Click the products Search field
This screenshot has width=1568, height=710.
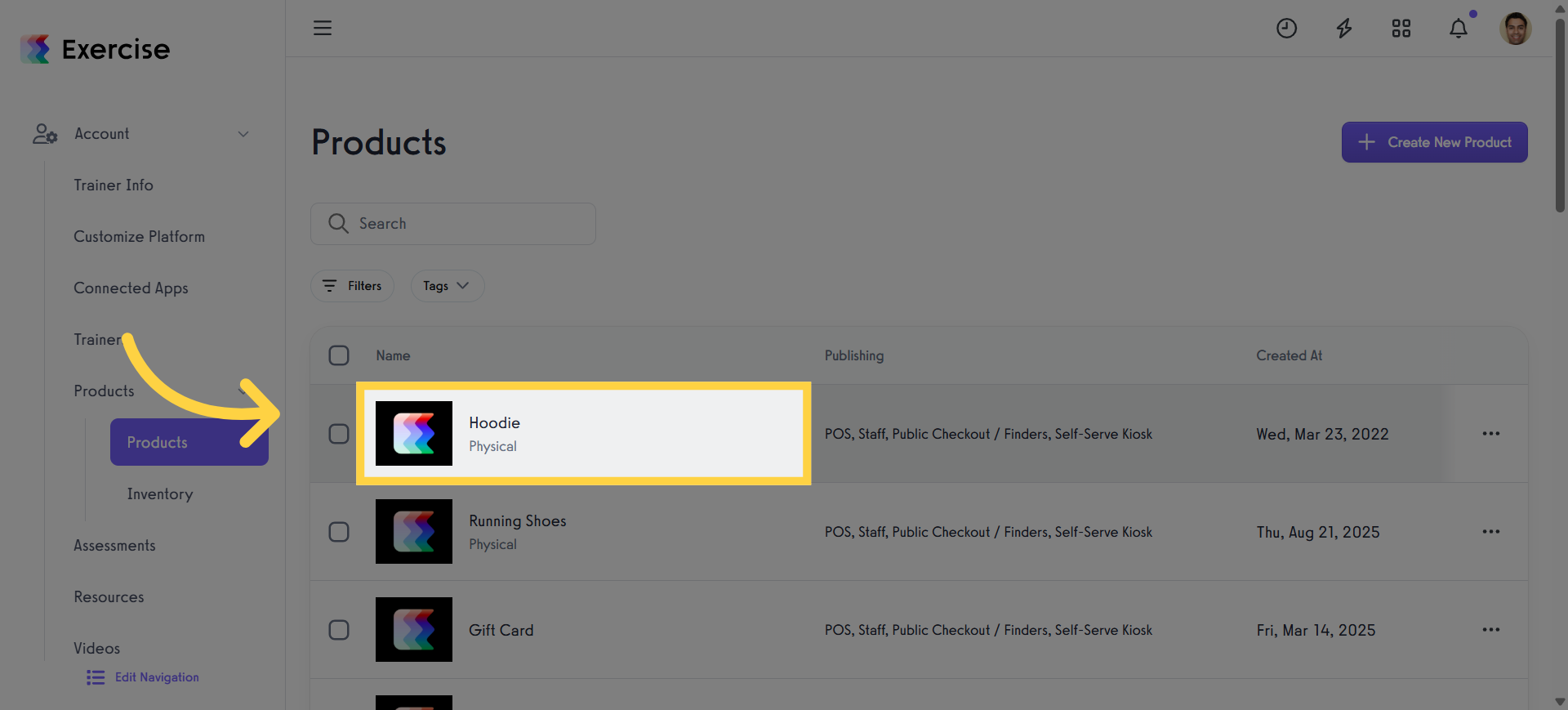[x=453, y=224]
